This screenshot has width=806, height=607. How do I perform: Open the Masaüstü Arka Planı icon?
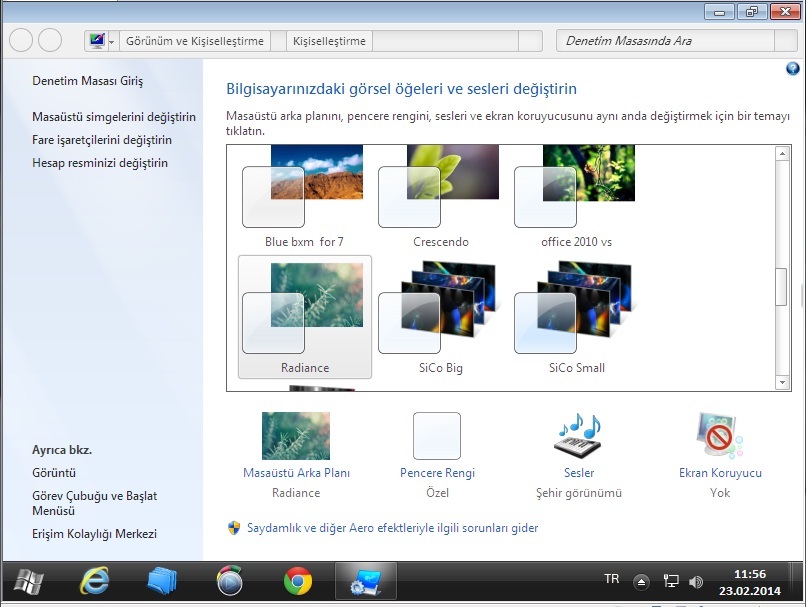pyautogui.click(x=296, y=436)
